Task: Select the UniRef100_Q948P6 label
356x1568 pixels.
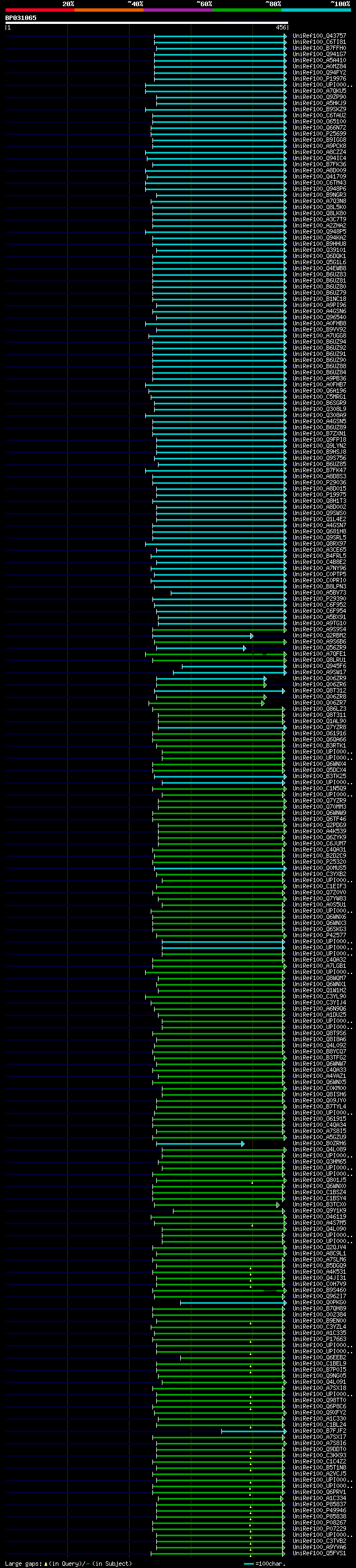Action: (x=319, y=189)
